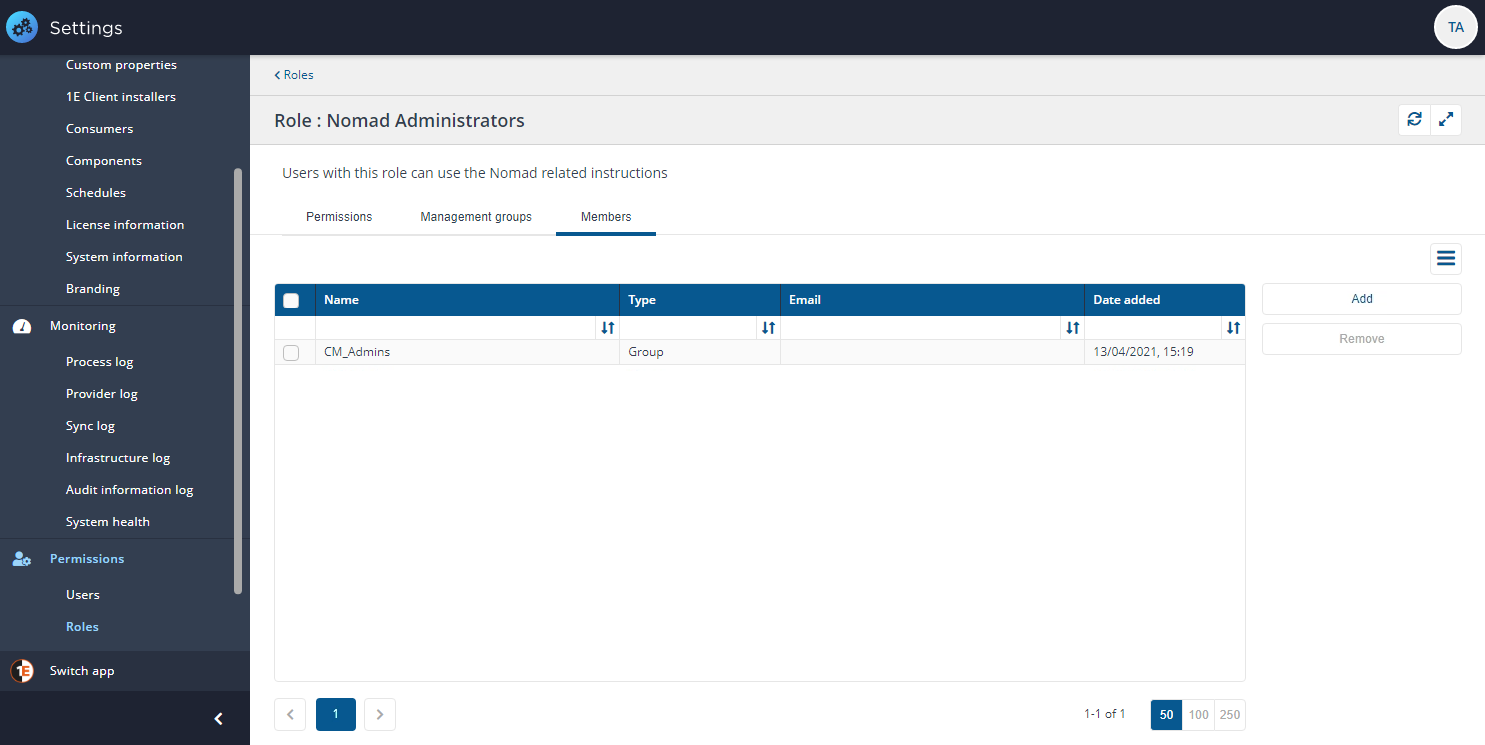Expand the Permissions section label
The width and height of the screenshot is (1485, 745).
coord(87,559)
